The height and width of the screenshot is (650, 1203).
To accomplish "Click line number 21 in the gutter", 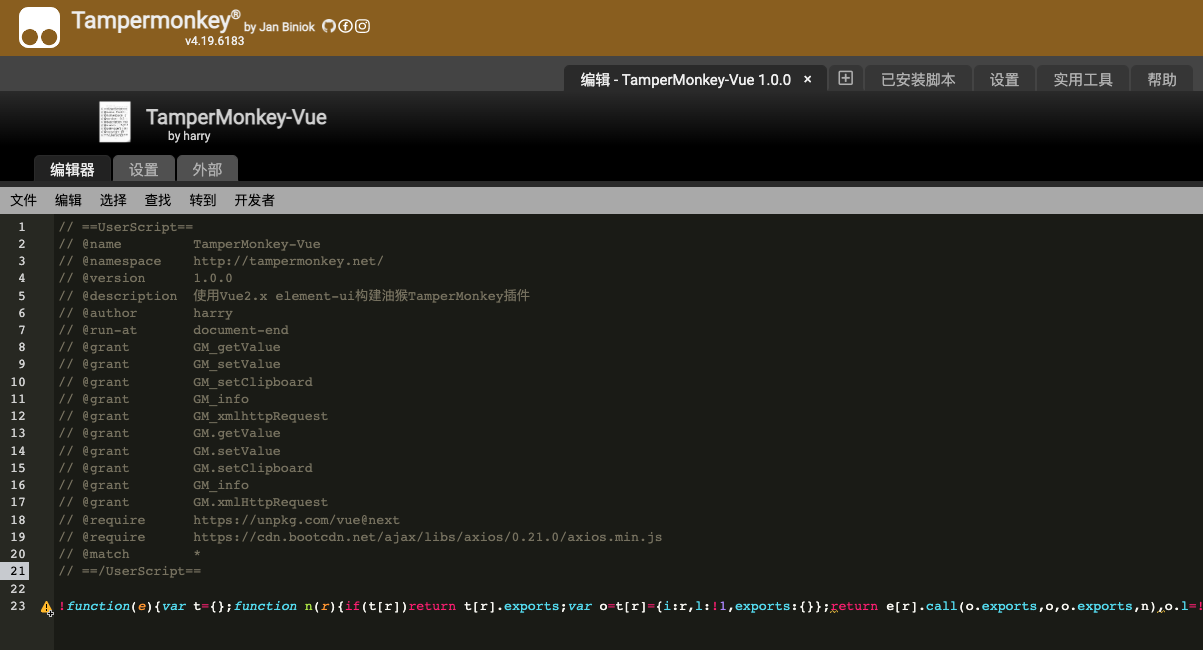I will (19, 571).
